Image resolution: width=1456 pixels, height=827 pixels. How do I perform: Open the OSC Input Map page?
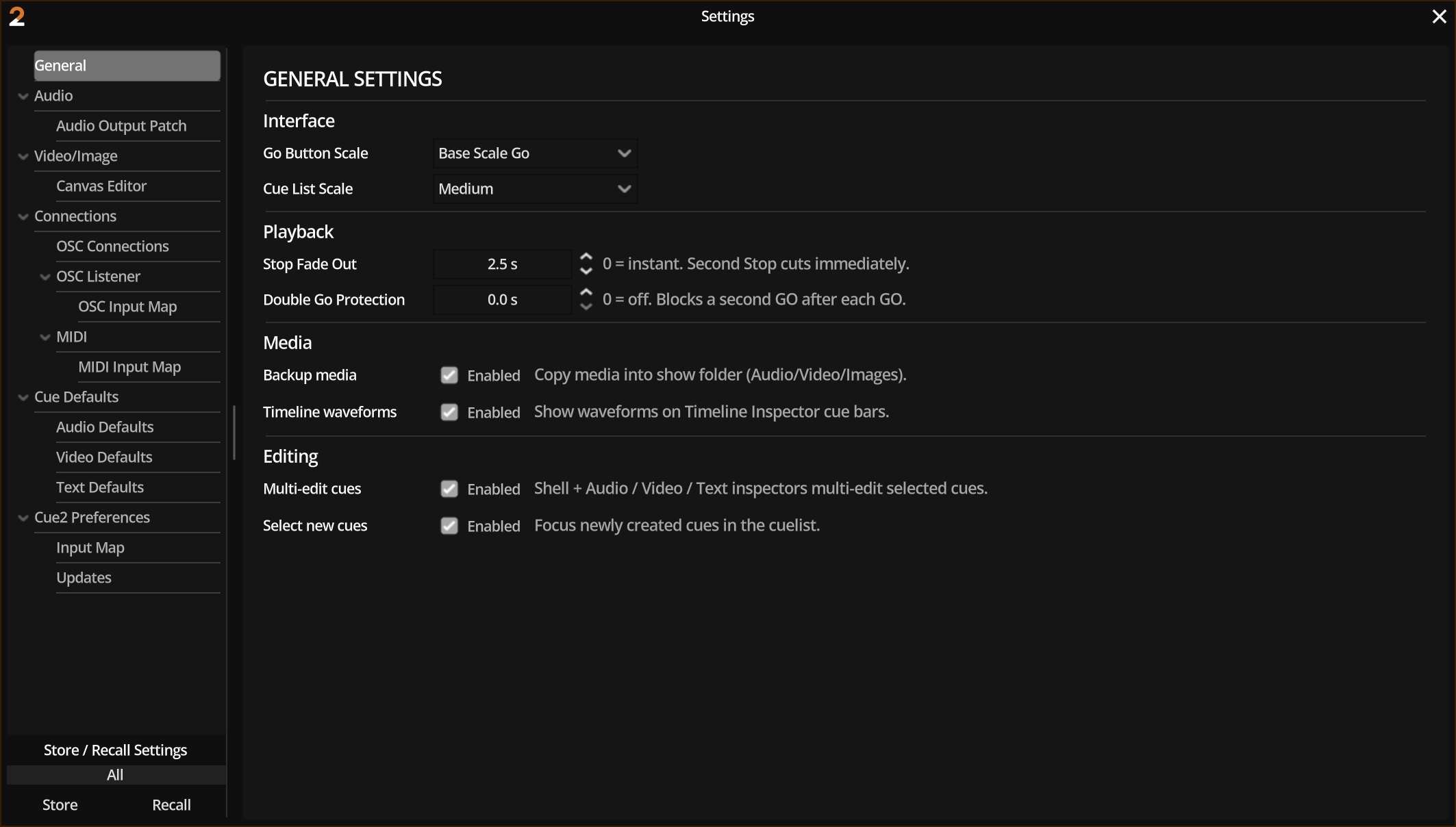149,307
